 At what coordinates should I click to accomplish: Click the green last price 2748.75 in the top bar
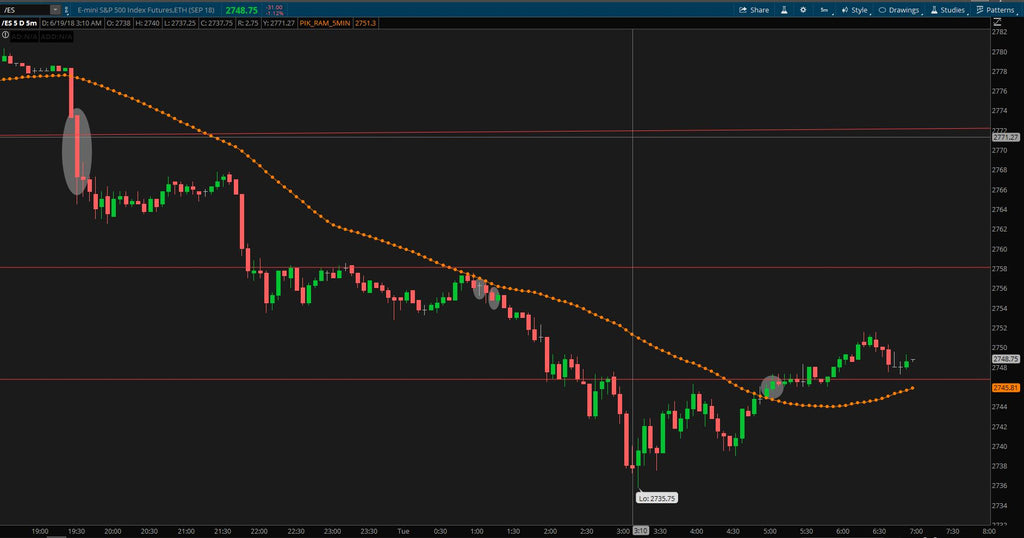point(241,10)
